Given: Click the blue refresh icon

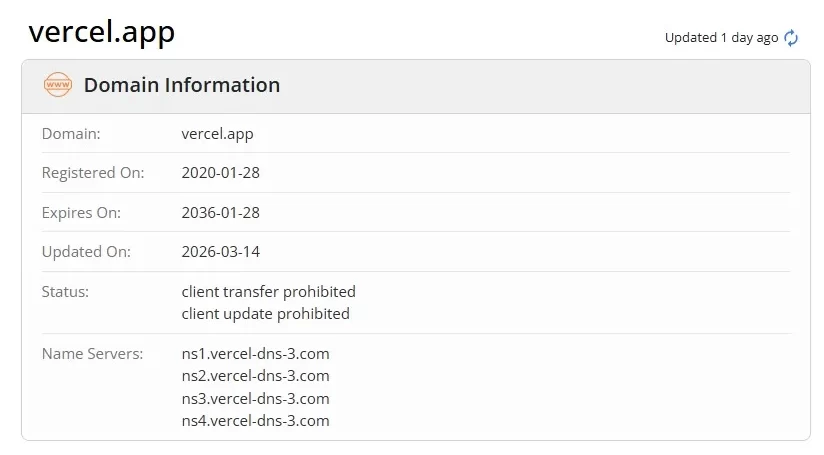Looking at the screenshot, I should point(790,38).
